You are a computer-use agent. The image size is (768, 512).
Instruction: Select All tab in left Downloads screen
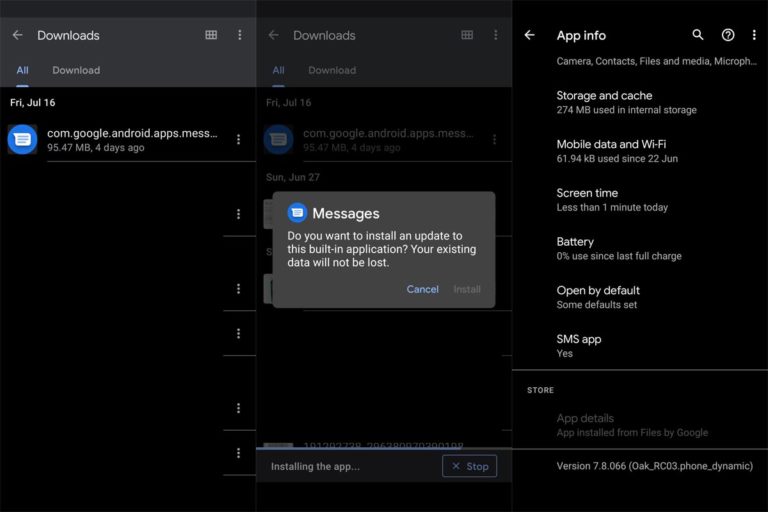click(22, 70)
